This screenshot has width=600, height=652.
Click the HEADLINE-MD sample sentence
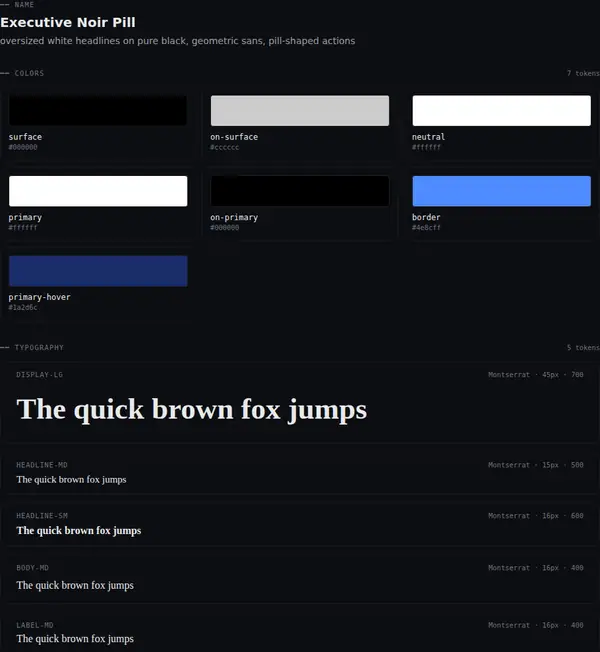pos(72,479)
